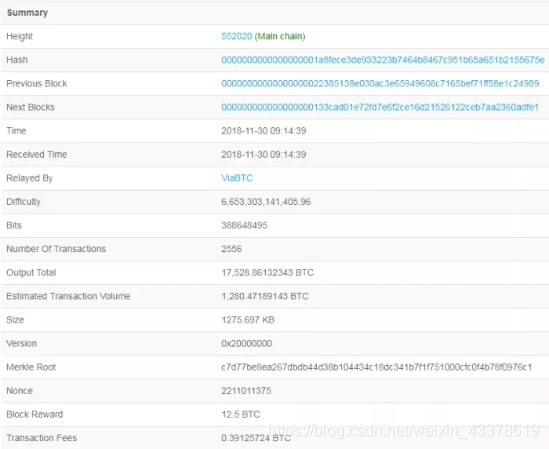Select the Time row's value 2018-11-30 09:14:39

[264, 131]
